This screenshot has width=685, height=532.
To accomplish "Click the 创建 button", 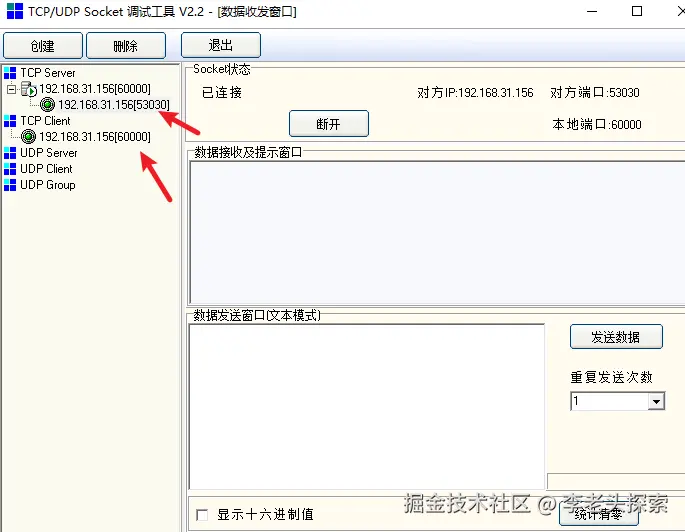I will (43, 45).
